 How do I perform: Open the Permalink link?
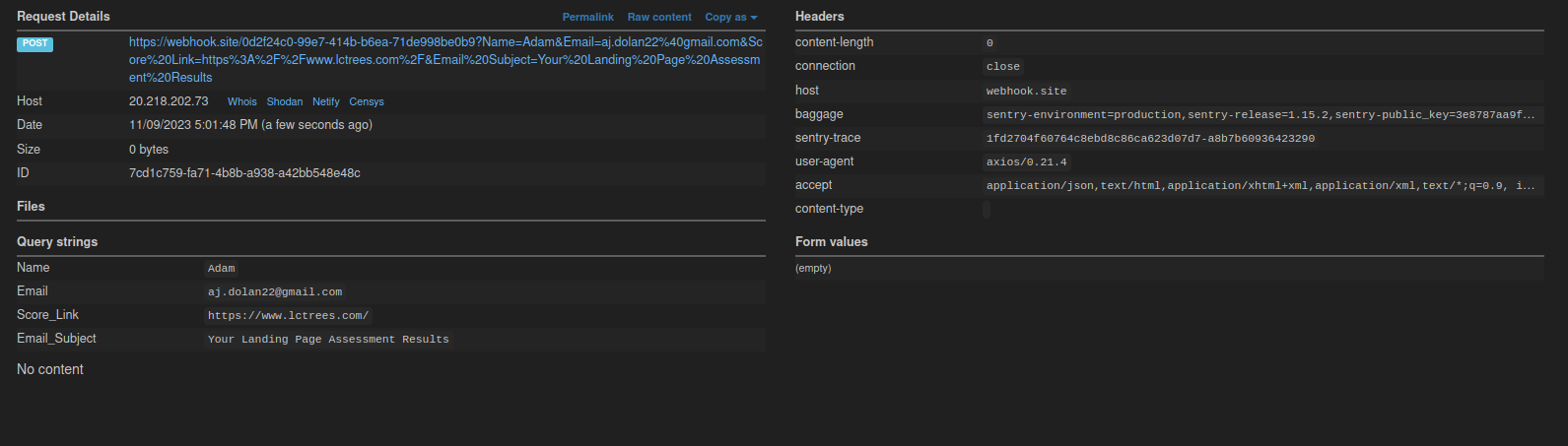pos(587,17)
